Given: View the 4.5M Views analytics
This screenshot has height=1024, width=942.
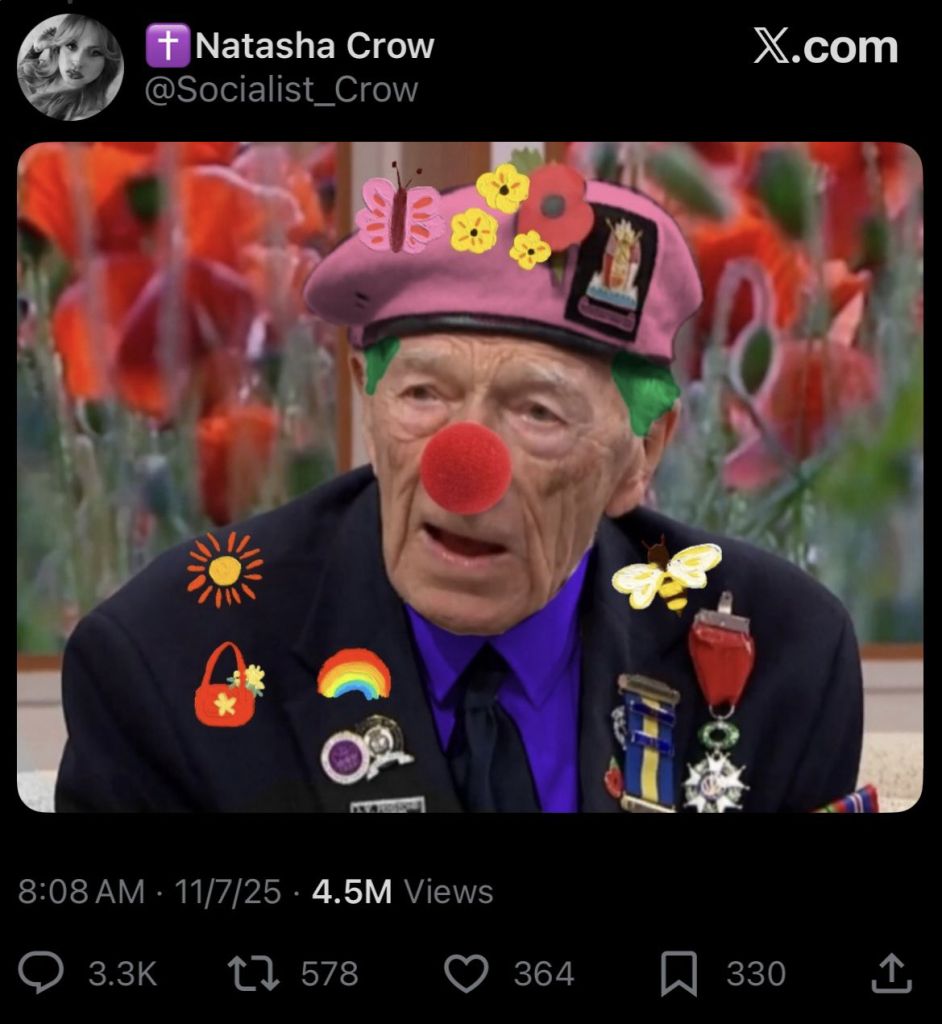Looking at the screenshot, I should [402, 891].
